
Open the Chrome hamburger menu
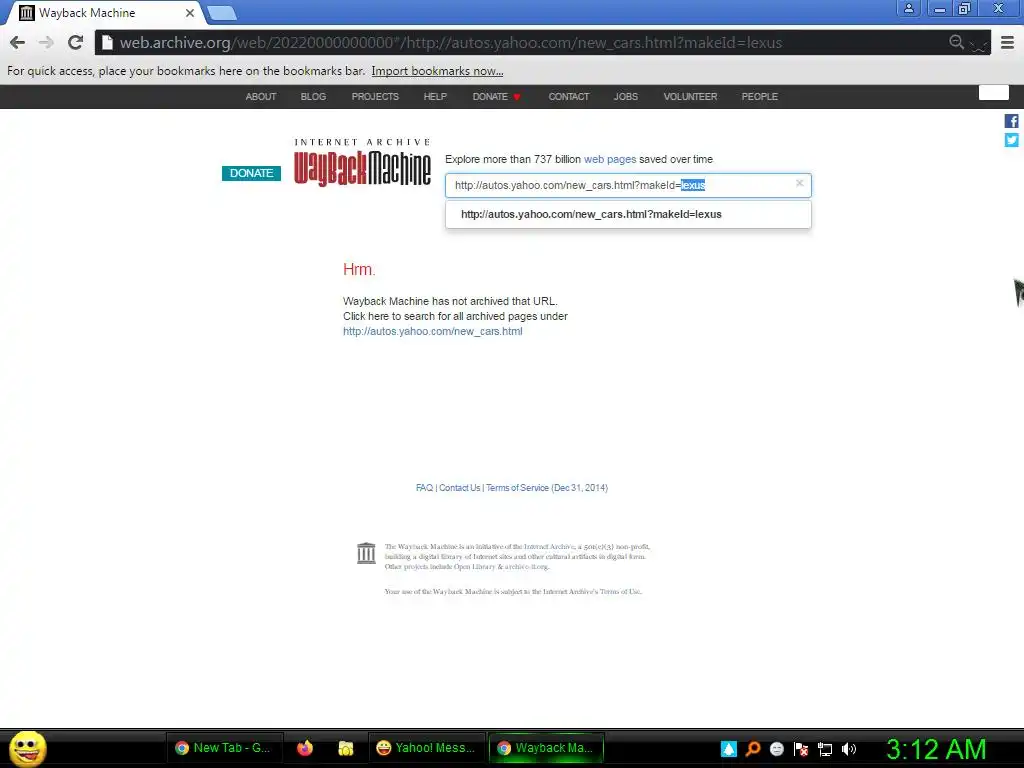click(x=1008, y=43)
